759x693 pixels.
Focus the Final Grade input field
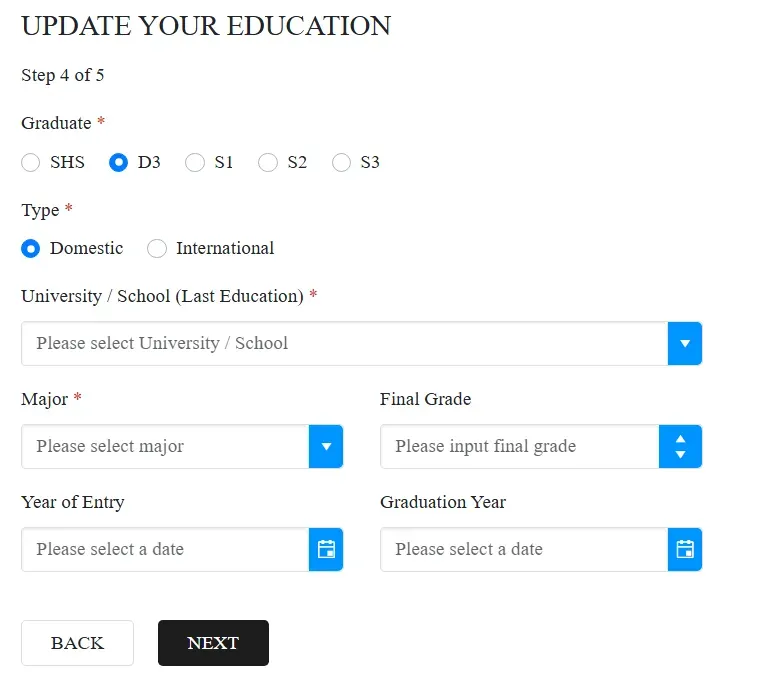[519, 446]
